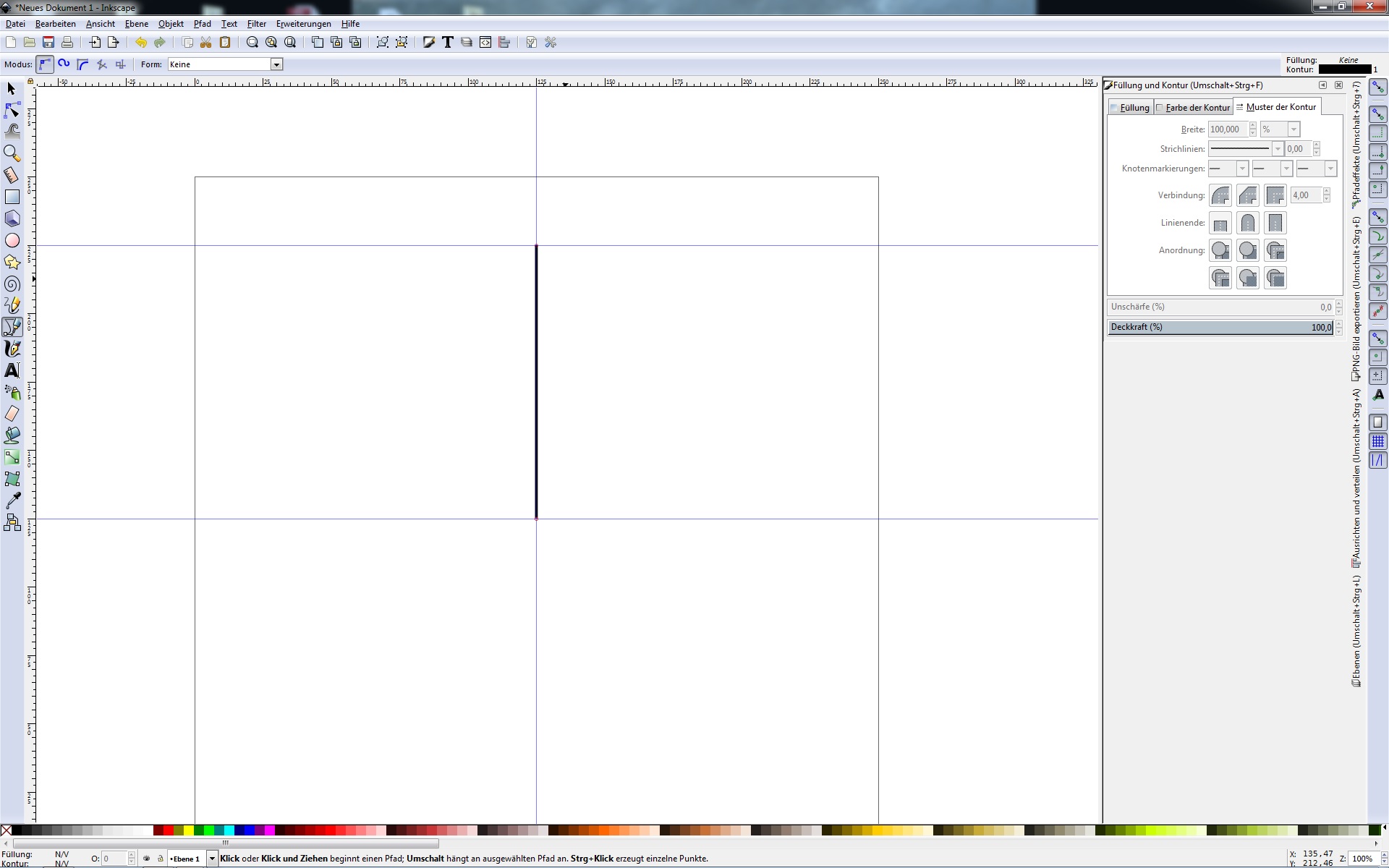
Task: Select the Eraser tool
Action: (12, 414)
